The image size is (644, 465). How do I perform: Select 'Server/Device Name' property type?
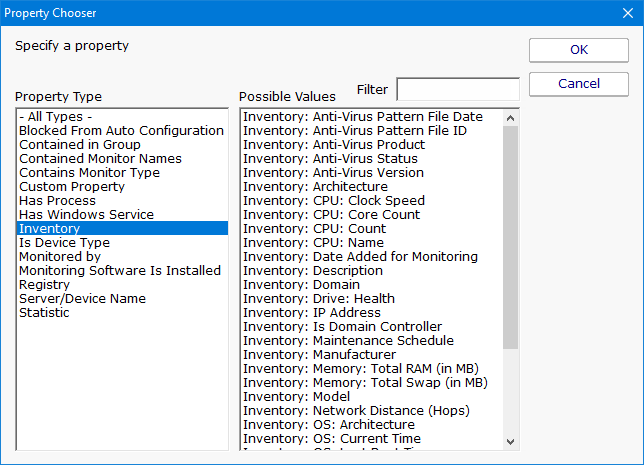[x=82, y=299]
